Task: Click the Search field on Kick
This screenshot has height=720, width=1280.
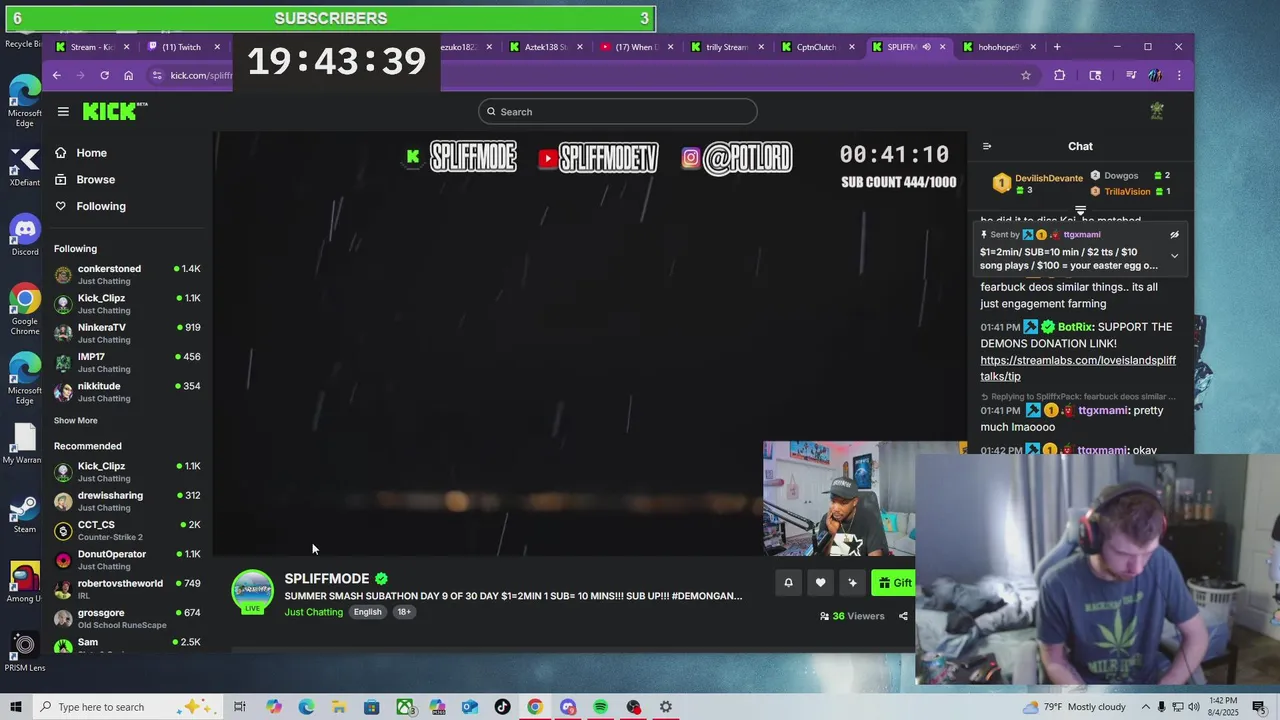Action: [617, 112]
